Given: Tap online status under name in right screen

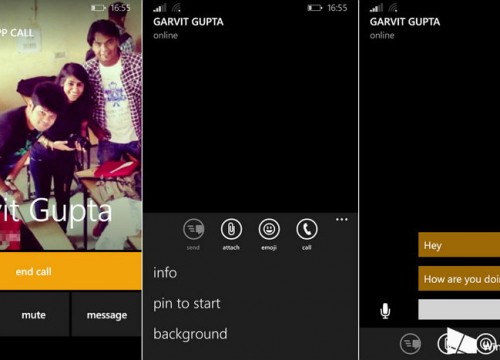Looking at the screenshot, I should point(382,35).
